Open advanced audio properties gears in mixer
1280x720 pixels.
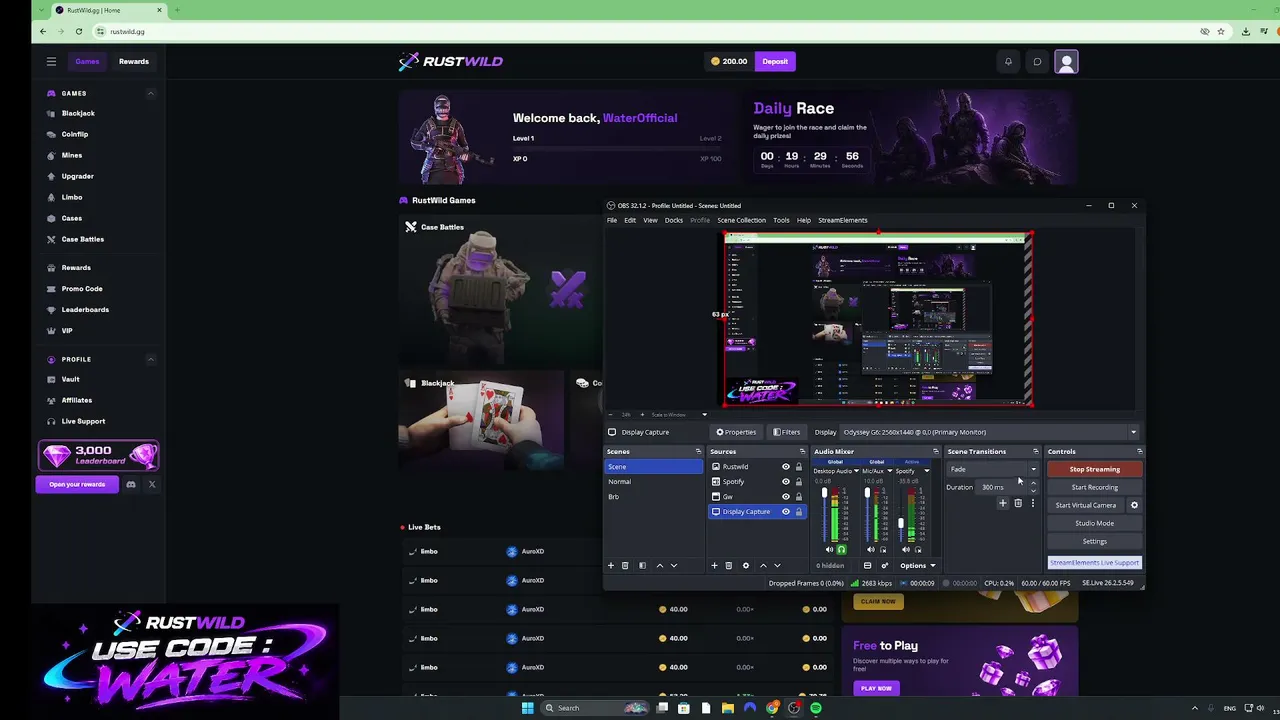pos(884,566)
